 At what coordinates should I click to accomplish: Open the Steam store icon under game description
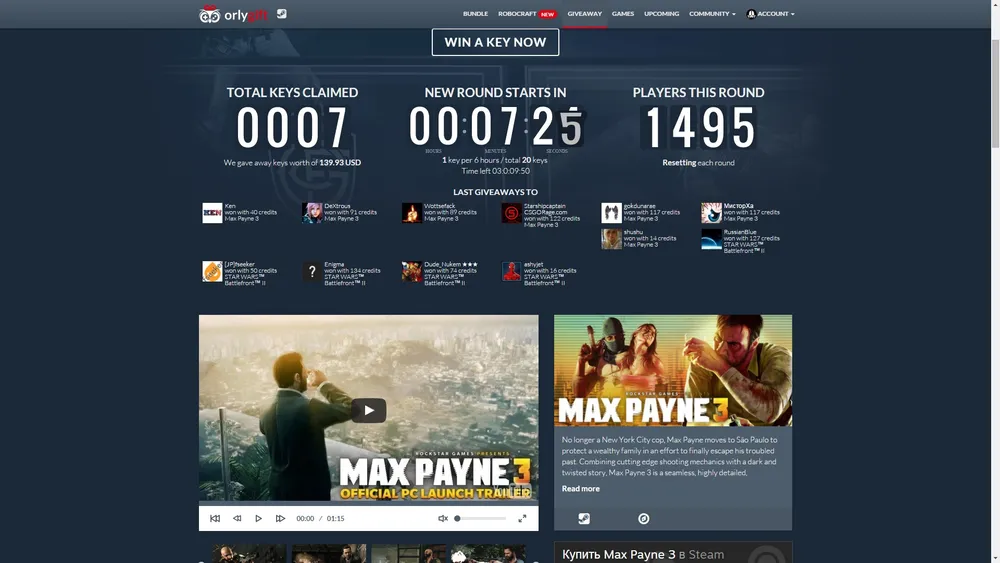(584, 519)
